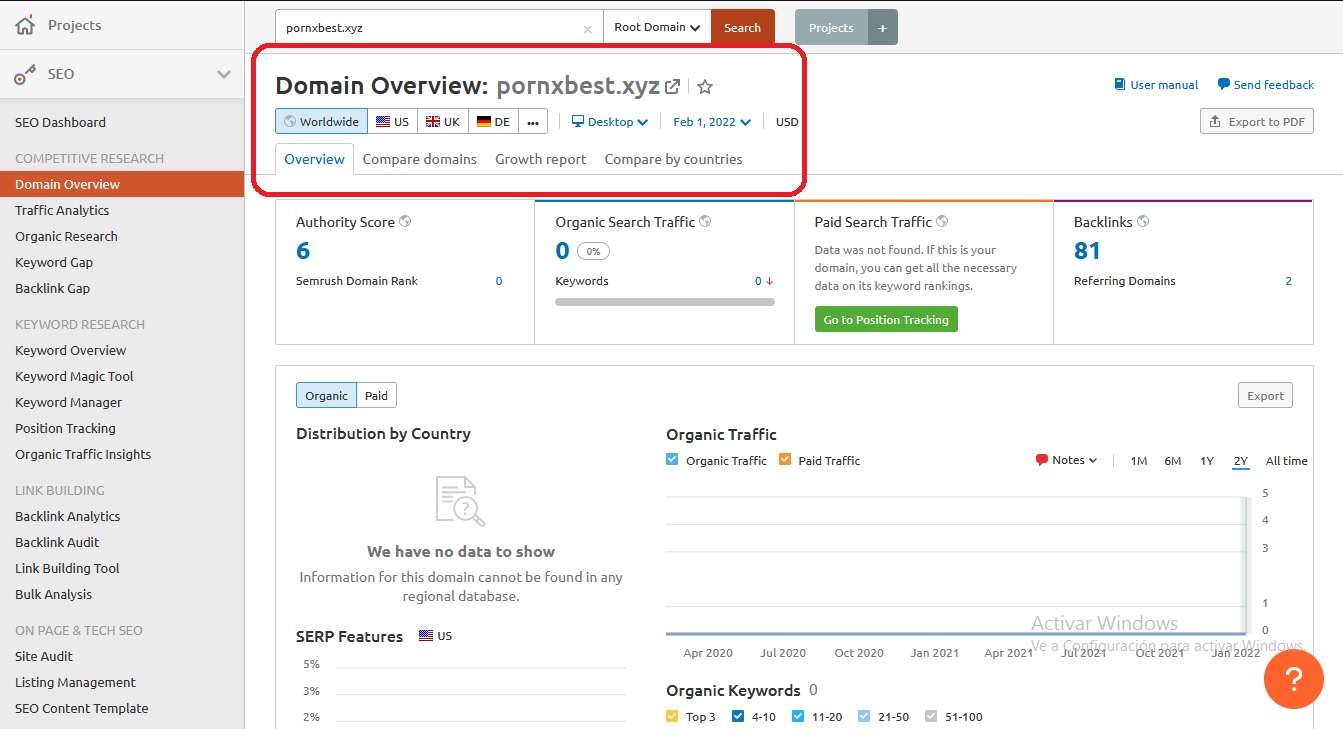Click the Authority Score value 6
The height and width of the screenshot is (729, 1343).
coord(303,251)
